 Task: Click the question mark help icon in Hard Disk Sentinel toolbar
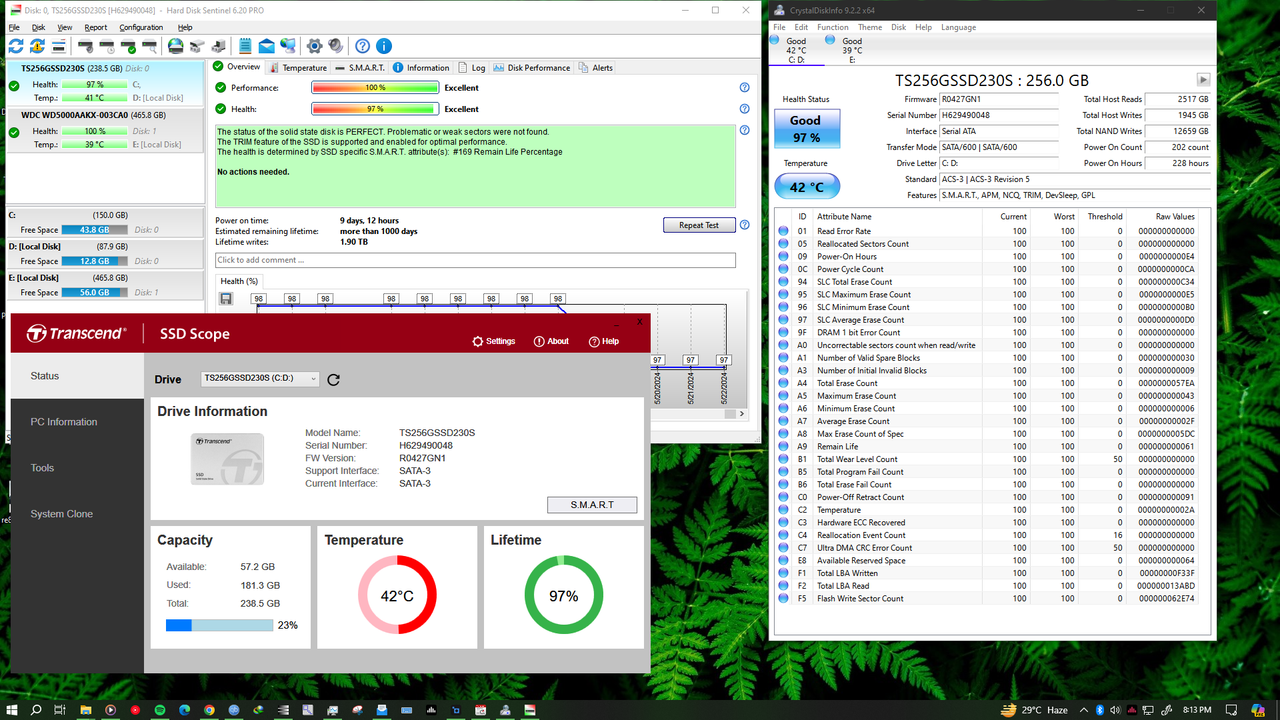point(362,46)
